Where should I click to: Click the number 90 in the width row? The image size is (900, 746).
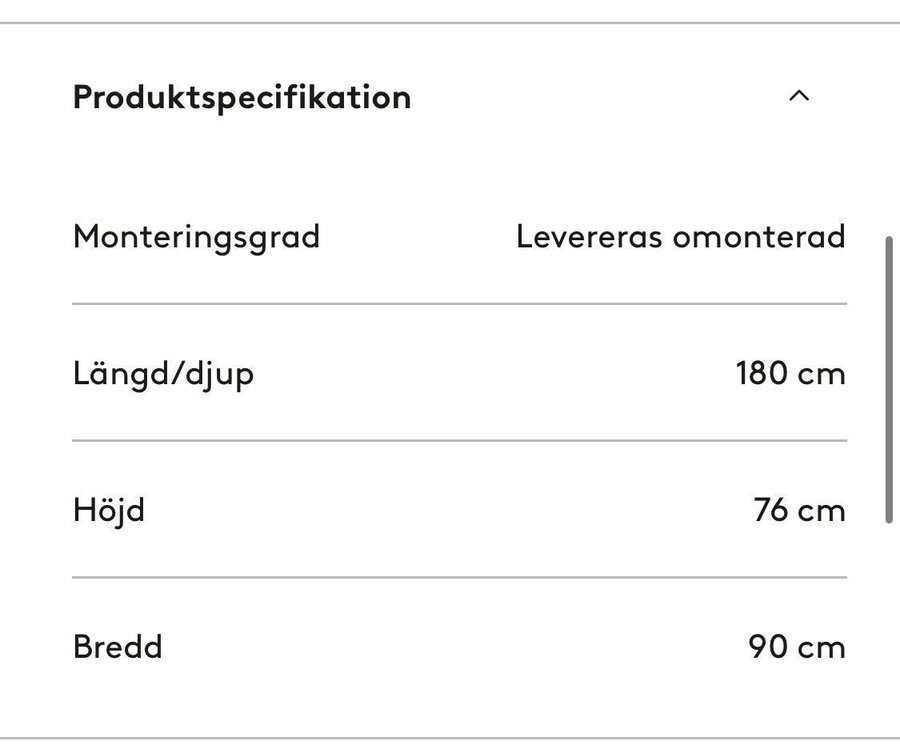tap(767, 646)
